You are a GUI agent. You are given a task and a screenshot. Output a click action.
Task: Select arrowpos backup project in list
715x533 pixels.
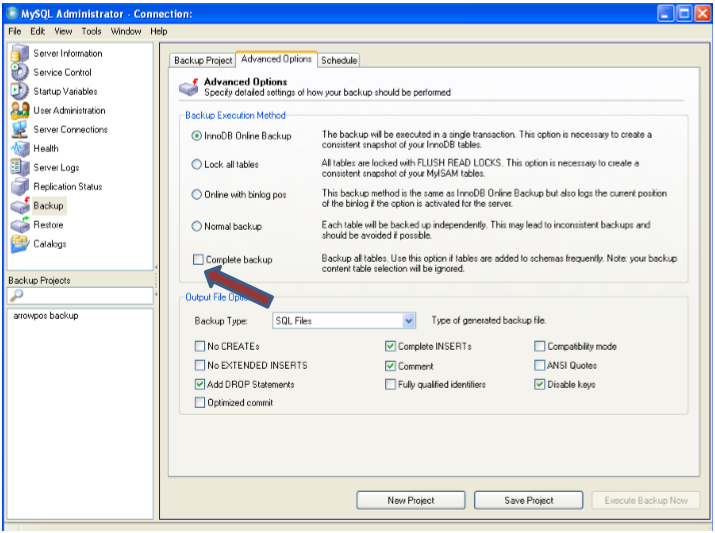[46, 316]
